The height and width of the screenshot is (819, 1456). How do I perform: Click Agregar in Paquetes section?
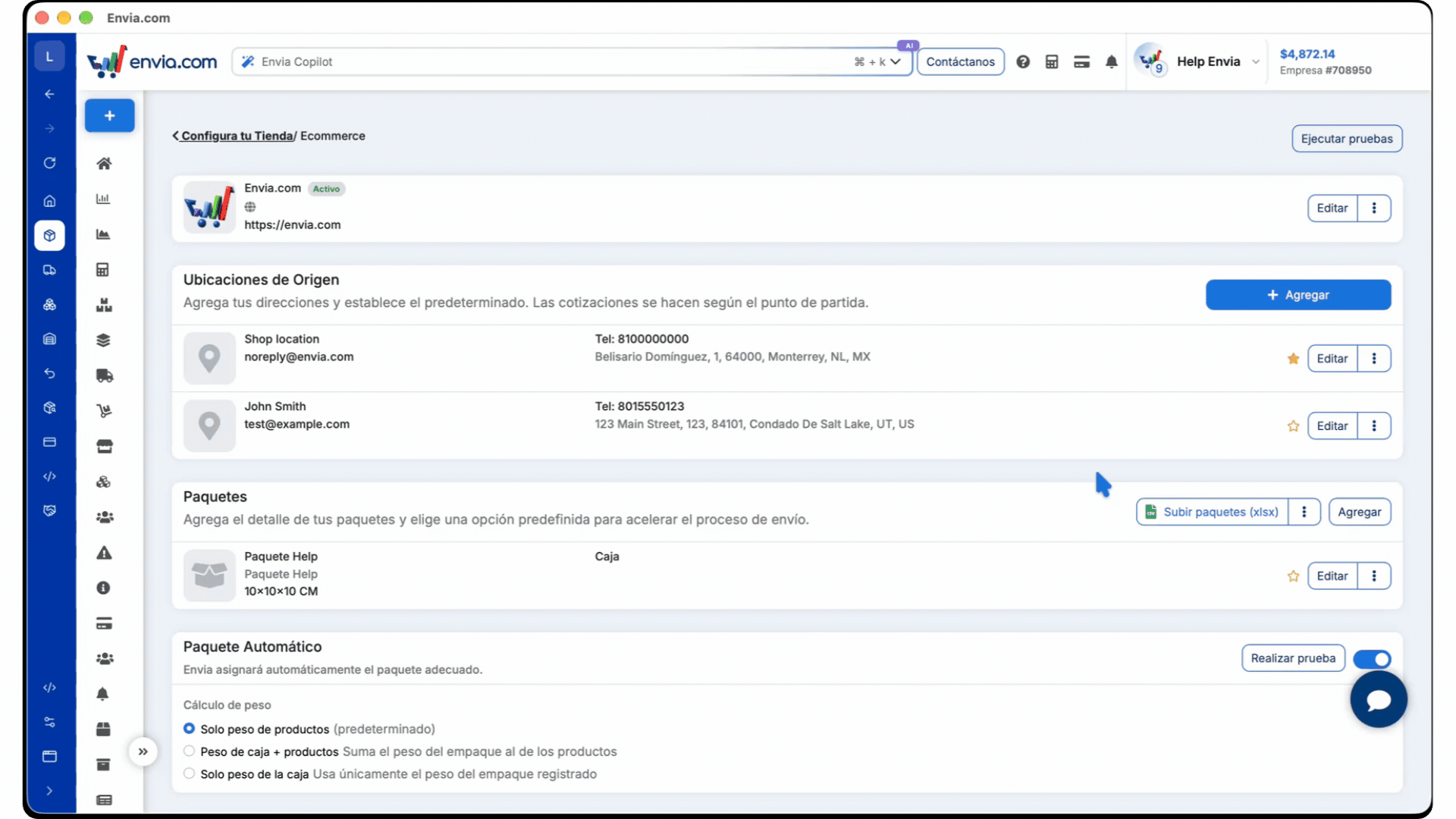click(1359, 512)
